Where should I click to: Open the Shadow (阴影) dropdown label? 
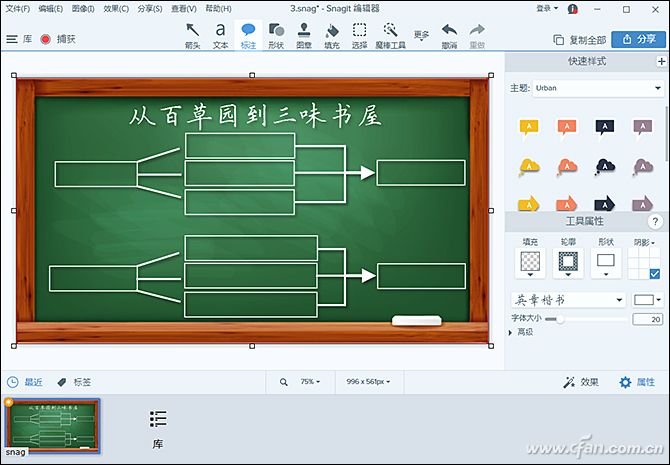(644, 242)
